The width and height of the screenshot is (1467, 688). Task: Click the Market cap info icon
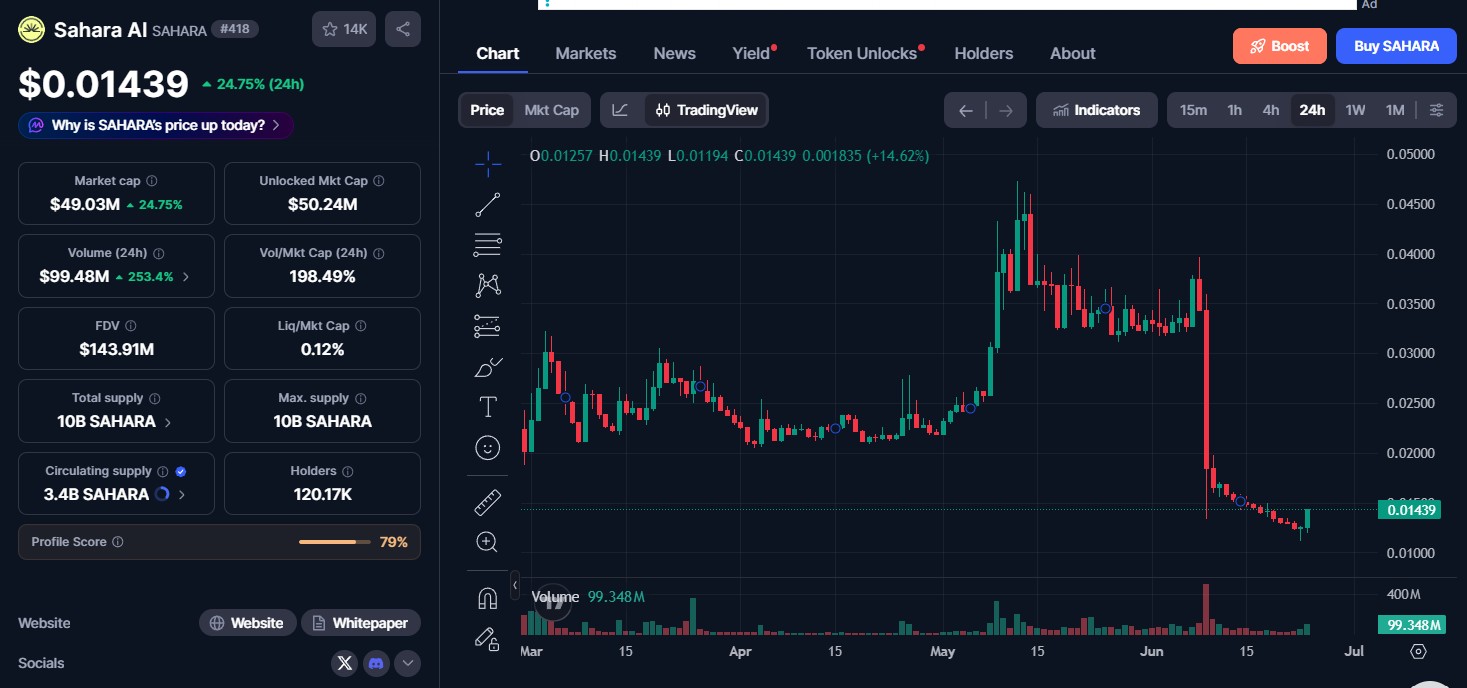[152, 181]
